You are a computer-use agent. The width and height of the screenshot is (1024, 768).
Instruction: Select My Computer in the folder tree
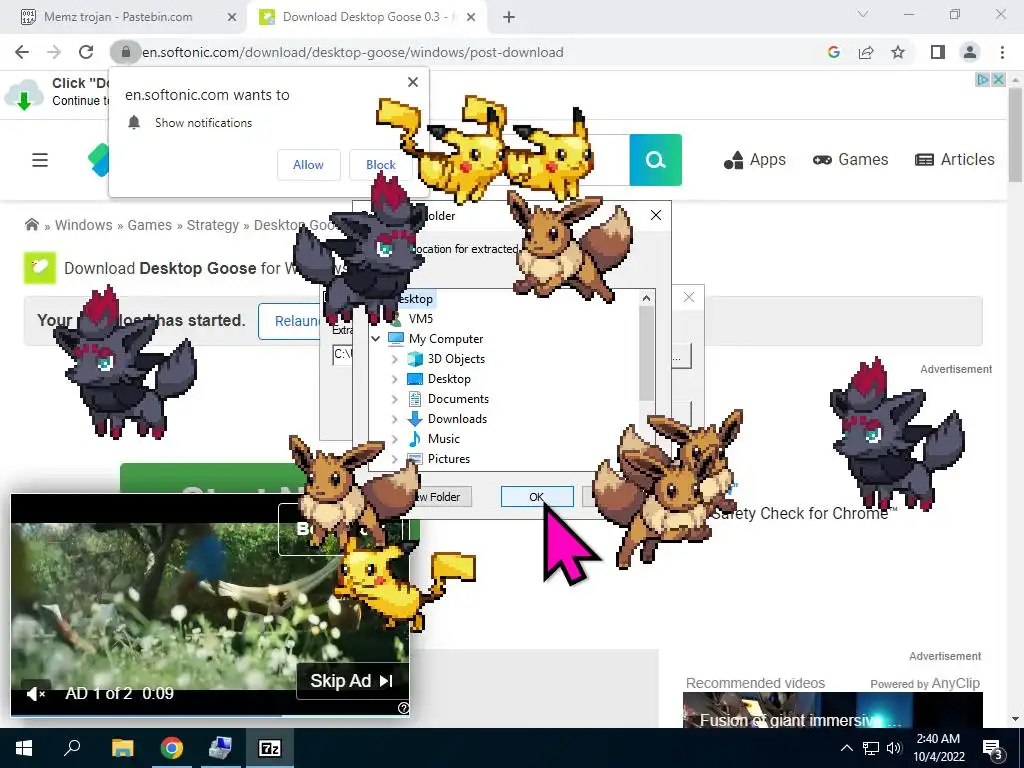tap(446, 339)
